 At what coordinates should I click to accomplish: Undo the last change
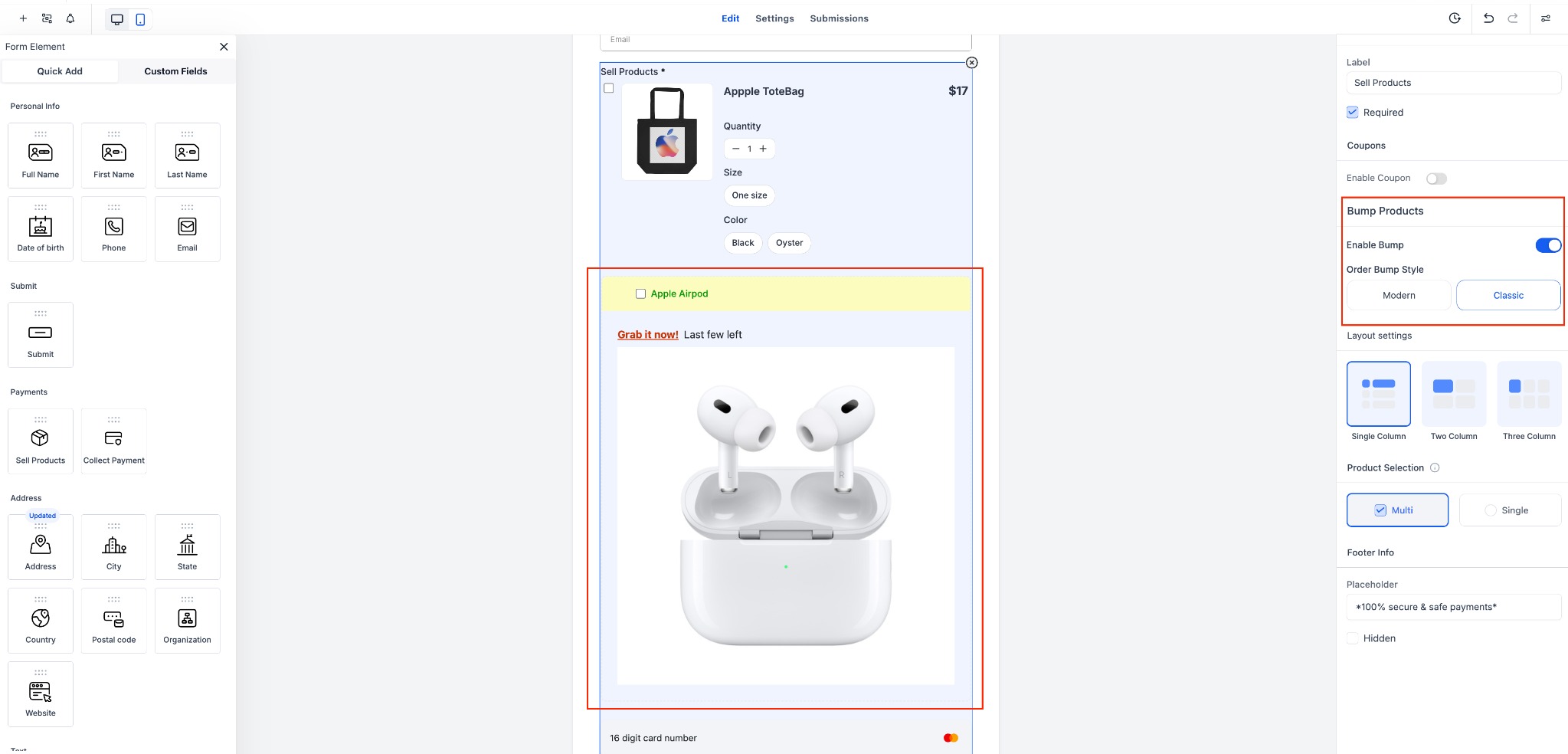click(x=1488, y=18)
